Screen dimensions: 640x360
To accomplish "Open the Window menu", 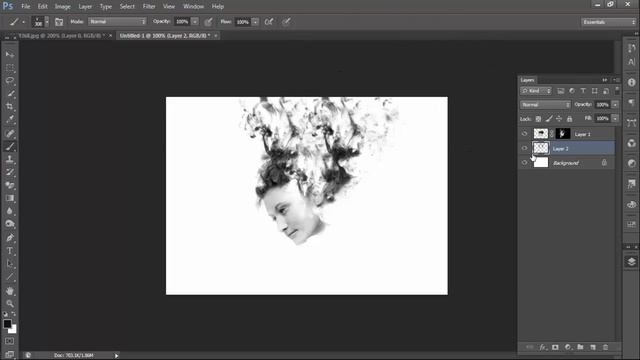I will (193, 7).
